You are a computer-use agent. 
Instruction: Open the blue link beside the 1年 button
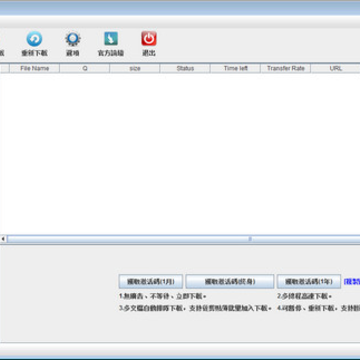(352, 282)
